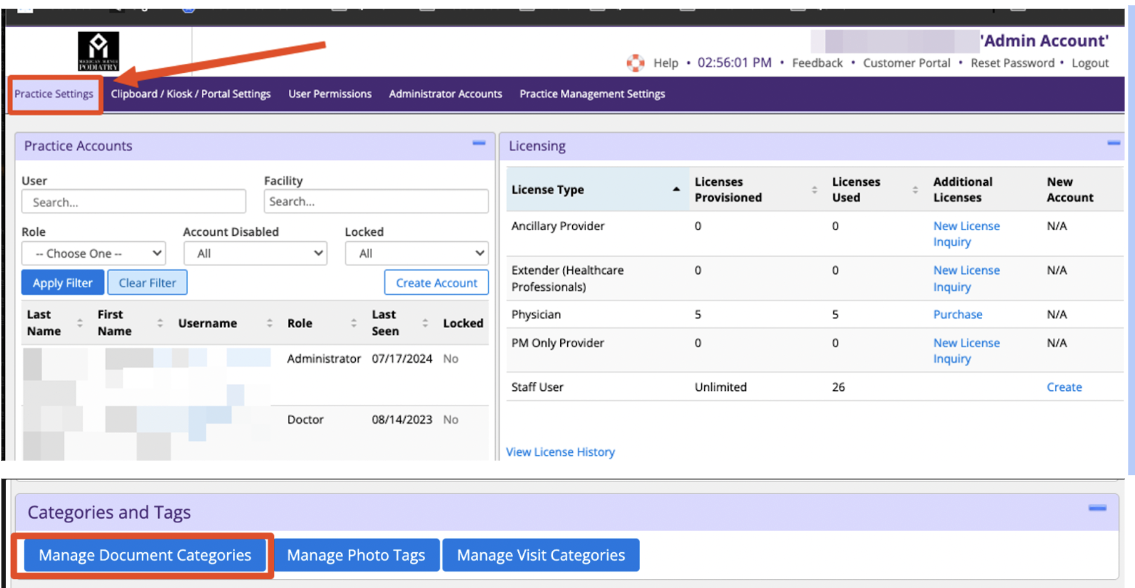Open the View License History link
This screenshot has height=588, width=1135.
[x=560, y=452]
